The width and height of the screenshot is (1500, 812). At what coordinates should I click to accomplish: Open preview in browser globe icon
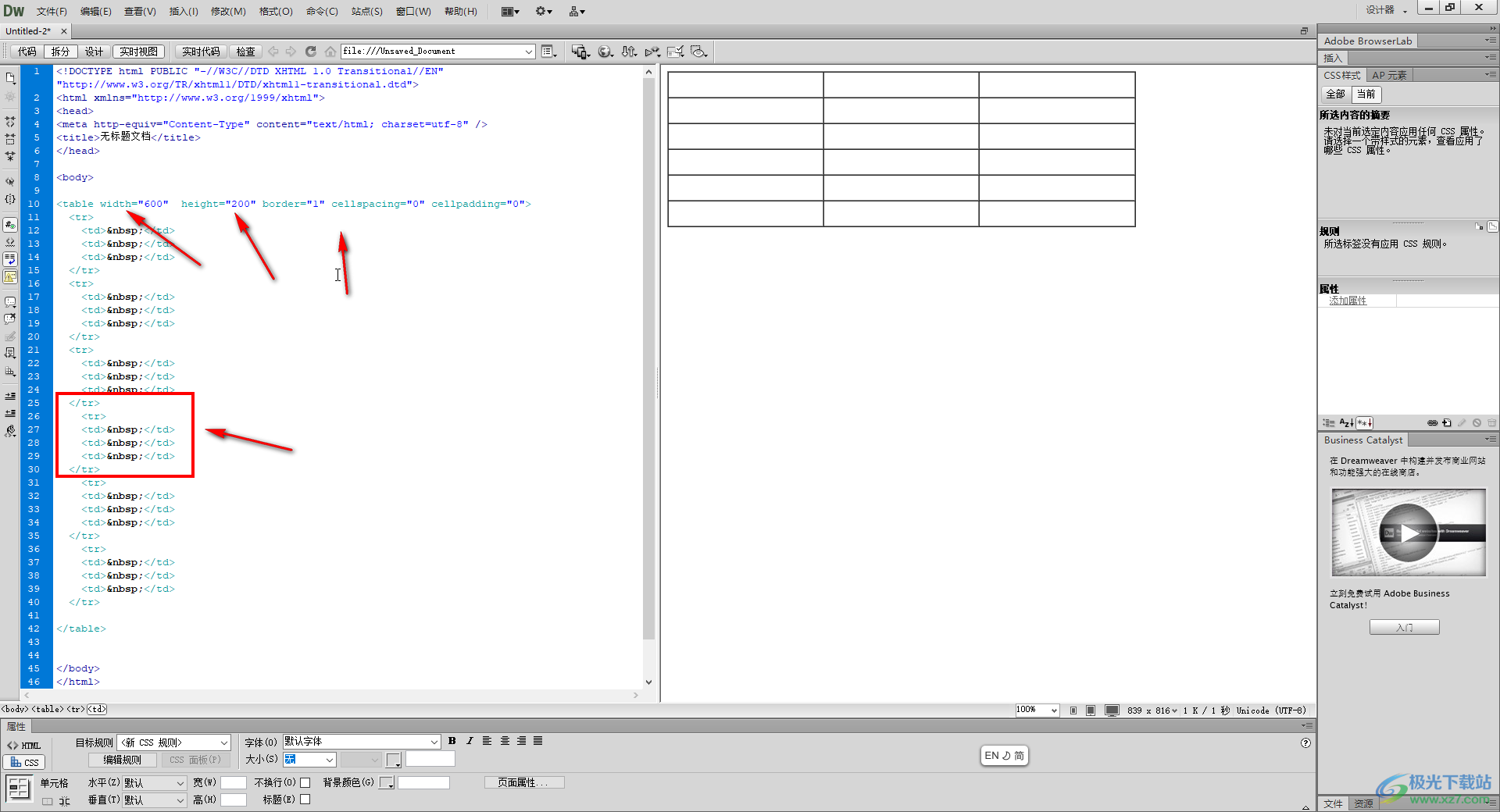[x=605, y=52]
